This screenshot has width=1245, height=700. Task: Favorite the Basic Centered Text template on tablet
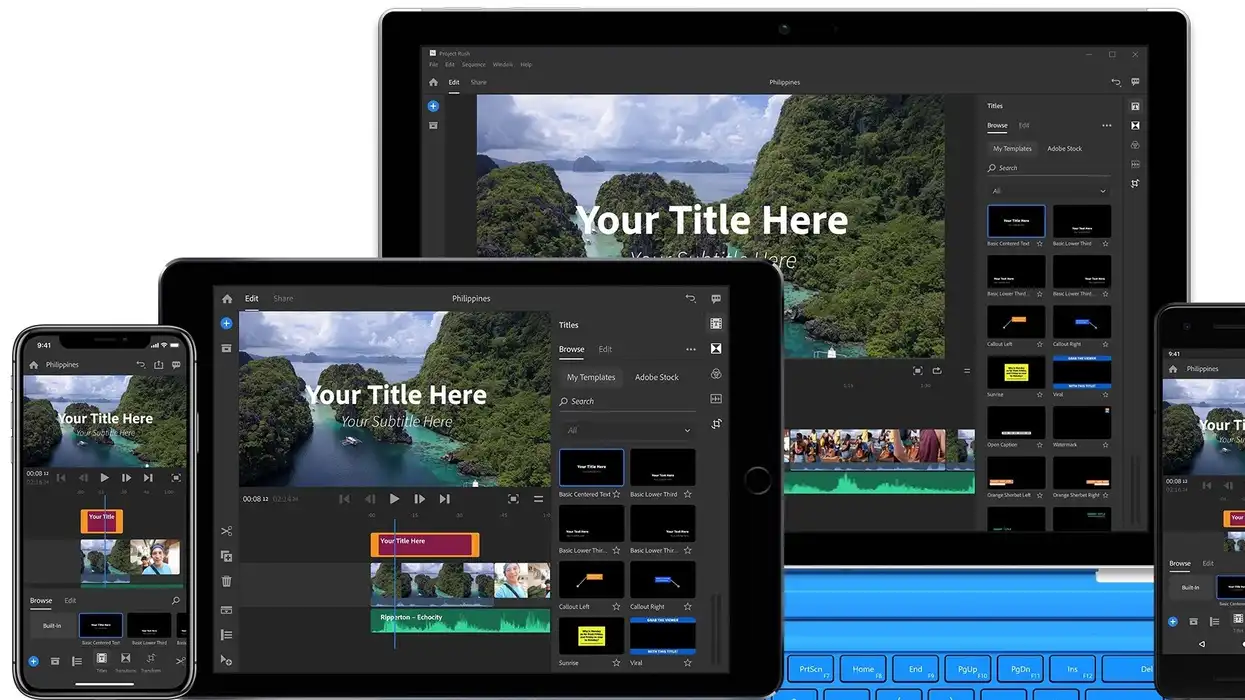click(616, 494)
